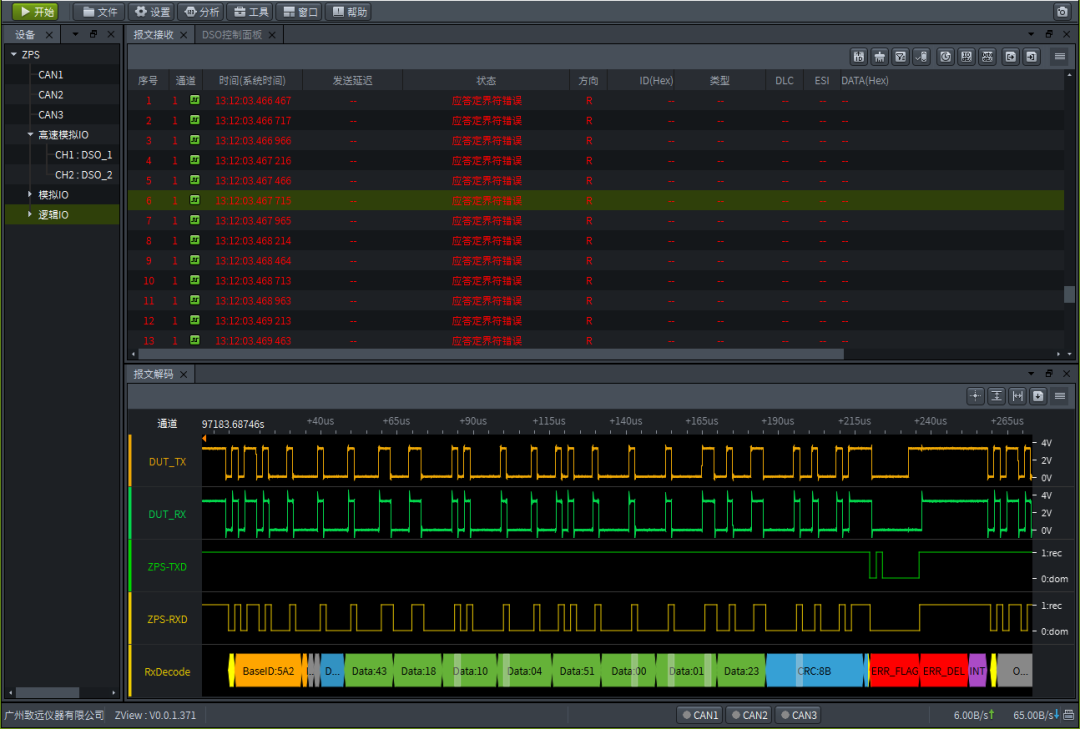This screenshot has width=1080, height=729.
Task: Click the checkmark scroll toolbar icon
Action: (x=921, y=57)
